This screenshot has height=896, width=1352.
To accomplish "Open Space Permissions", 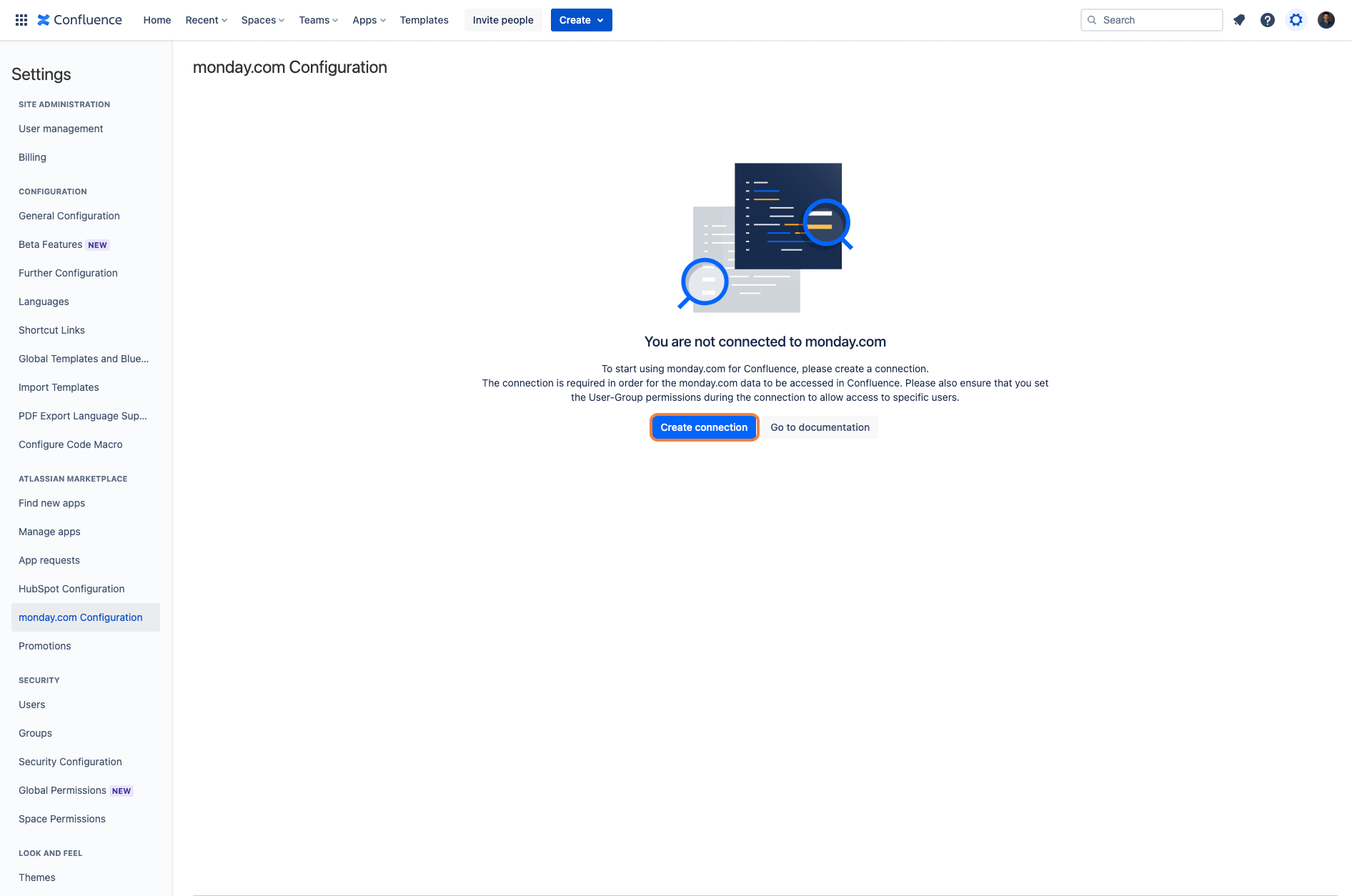I will pos(86,819).
